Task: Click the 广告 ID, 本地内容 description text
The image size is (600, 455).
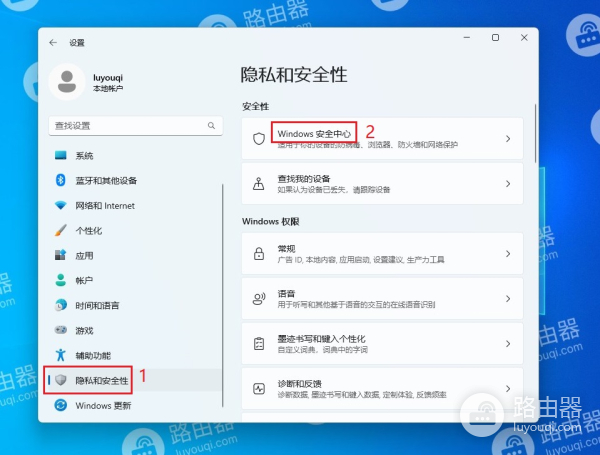Action: [361, 260]
